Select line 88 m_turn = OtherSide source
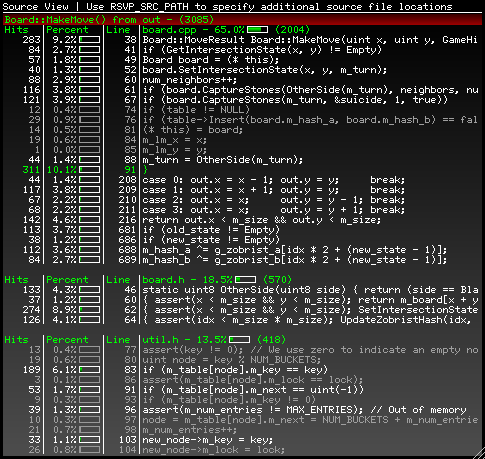Image resolution: width=485 pixels, height=459 pixels. point(223,160)
